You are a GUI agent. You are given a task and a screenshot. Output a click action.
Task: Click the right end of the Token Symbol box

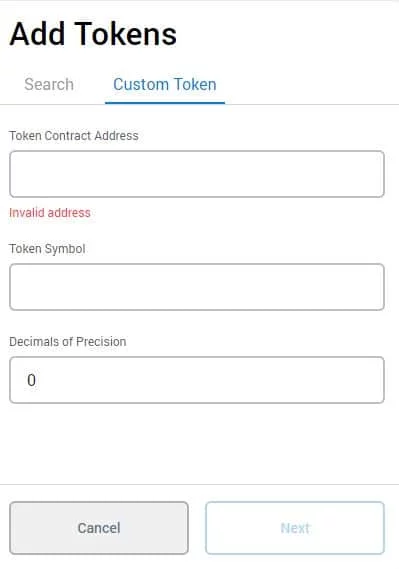(x=374, y=287)
